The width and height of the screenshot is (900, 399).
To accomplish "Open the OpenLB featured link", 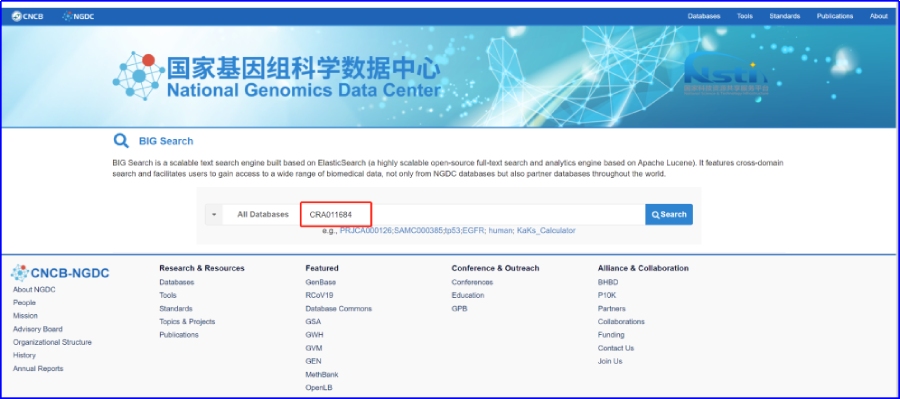I will tap(319, 388).
